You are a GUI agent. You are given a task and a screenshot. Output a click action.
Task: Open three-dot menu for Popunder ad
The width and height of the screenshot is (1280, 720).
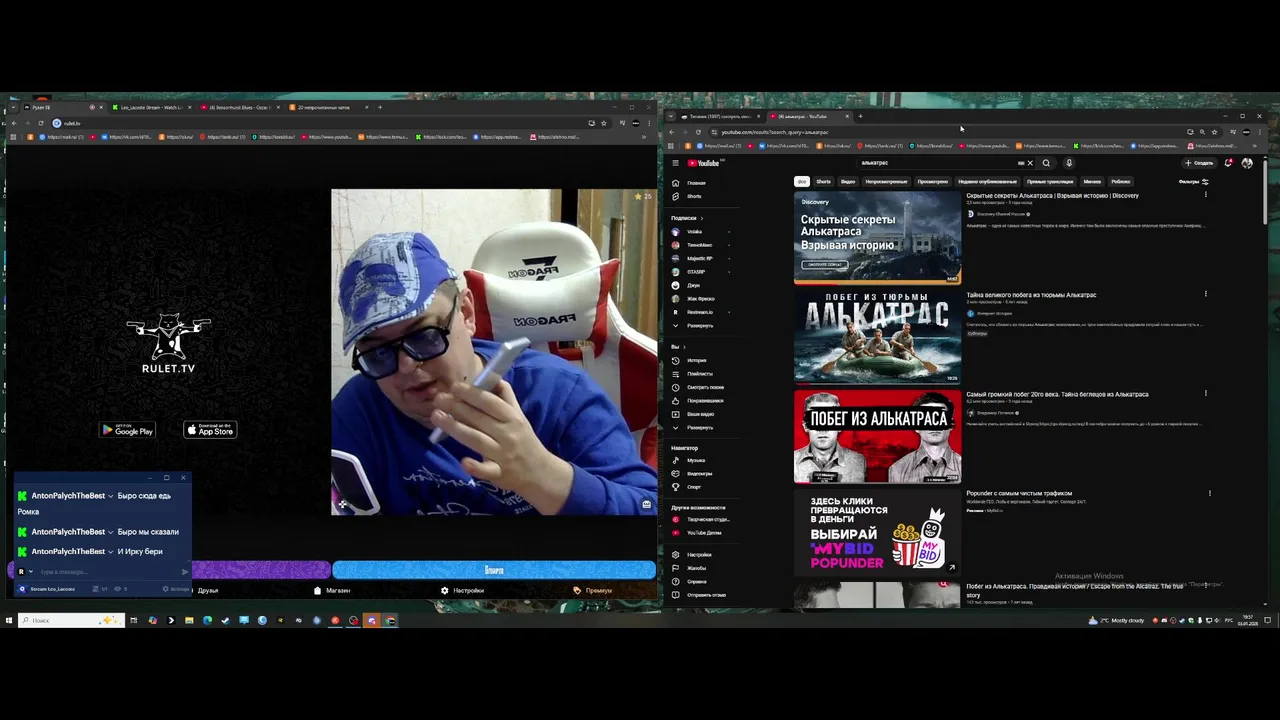click(1210, 493)
